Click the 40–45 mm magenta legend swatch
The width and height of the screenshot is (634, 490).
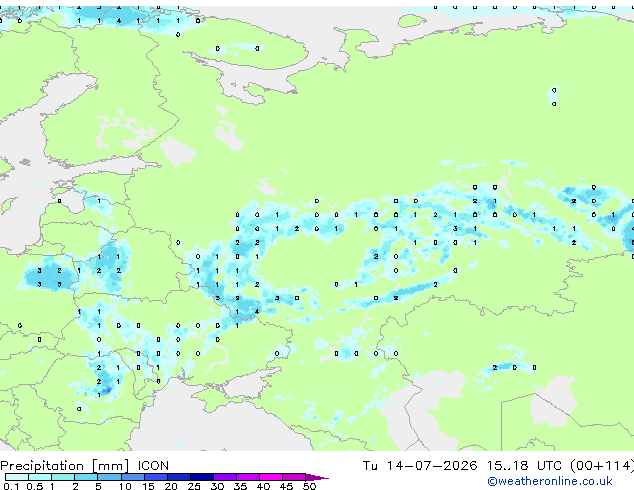click(271, 477)
